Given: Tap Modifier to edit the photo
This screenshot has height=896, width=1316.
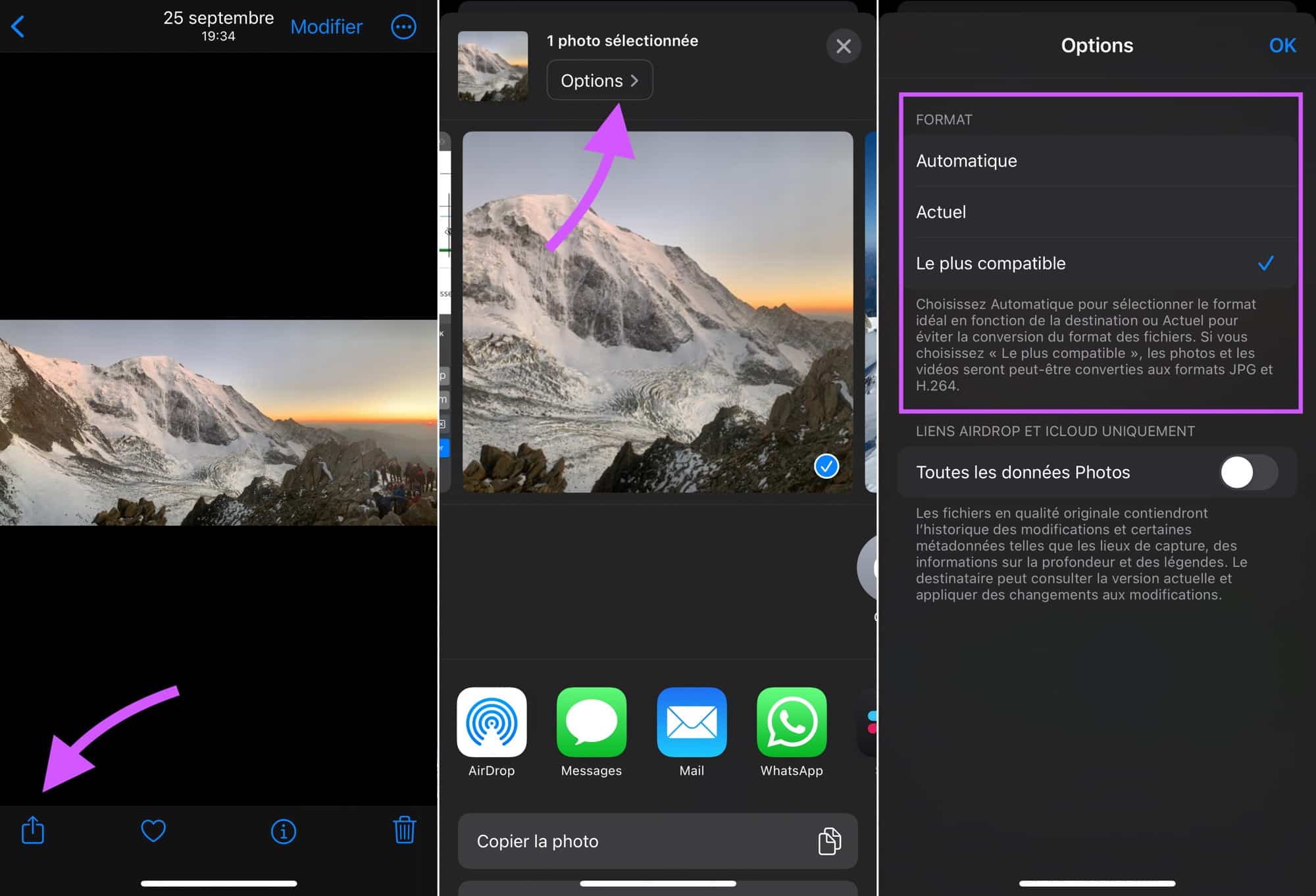Looking at the screenshot, I should pyautogui.click(x=326, y=27).
